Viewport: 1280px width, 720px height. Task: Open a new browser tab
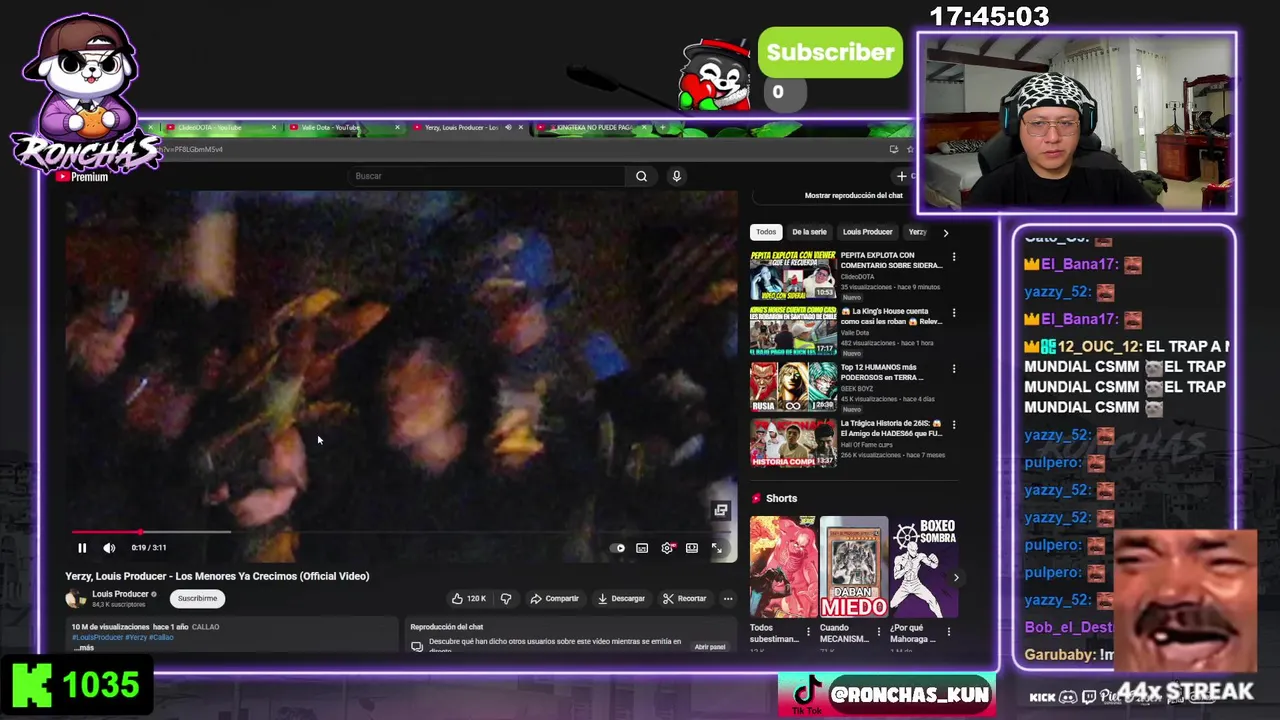pos(661,128)
